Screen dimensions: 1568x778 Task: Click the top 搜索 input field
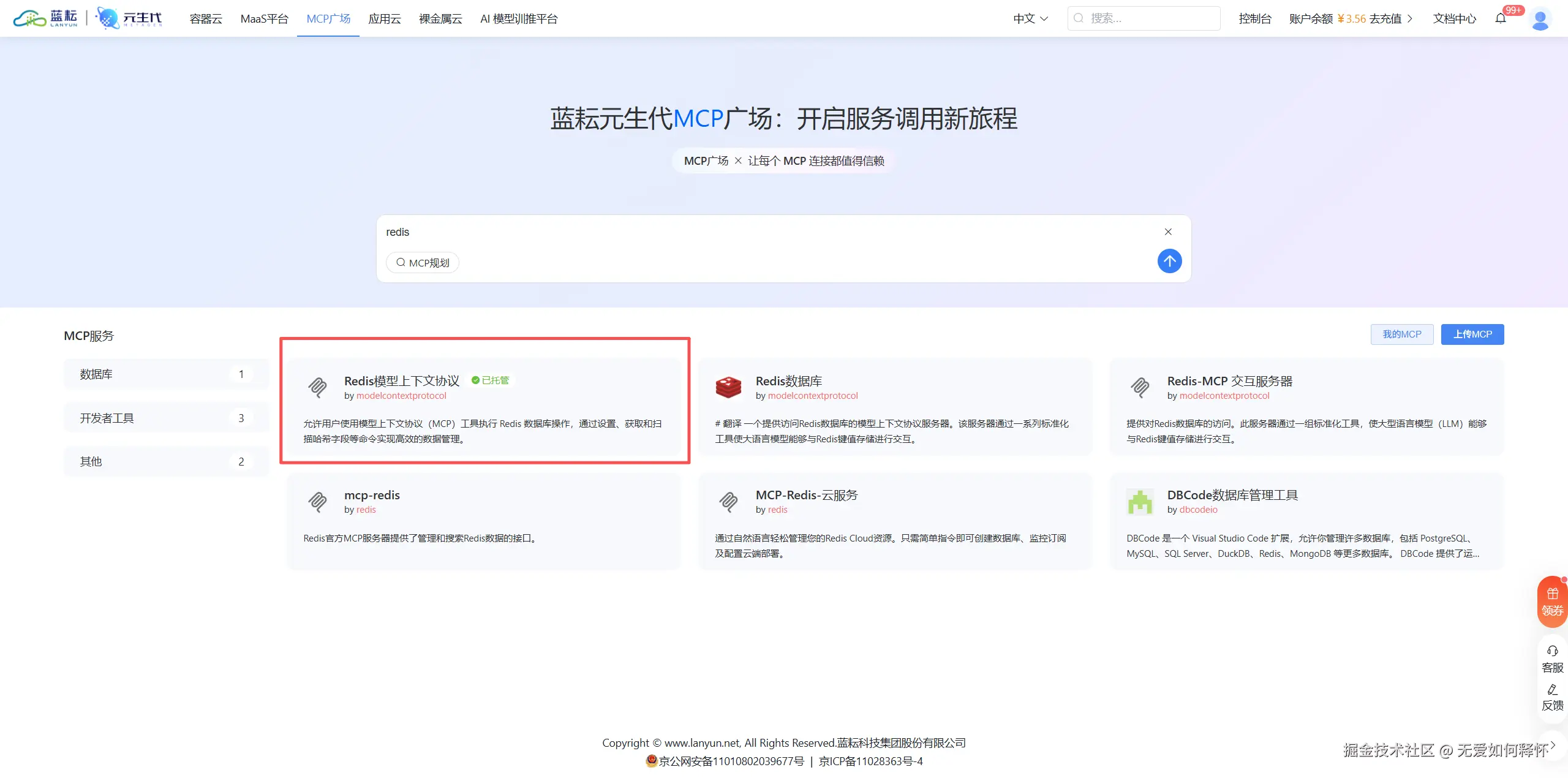click(x=1144, y=18)
